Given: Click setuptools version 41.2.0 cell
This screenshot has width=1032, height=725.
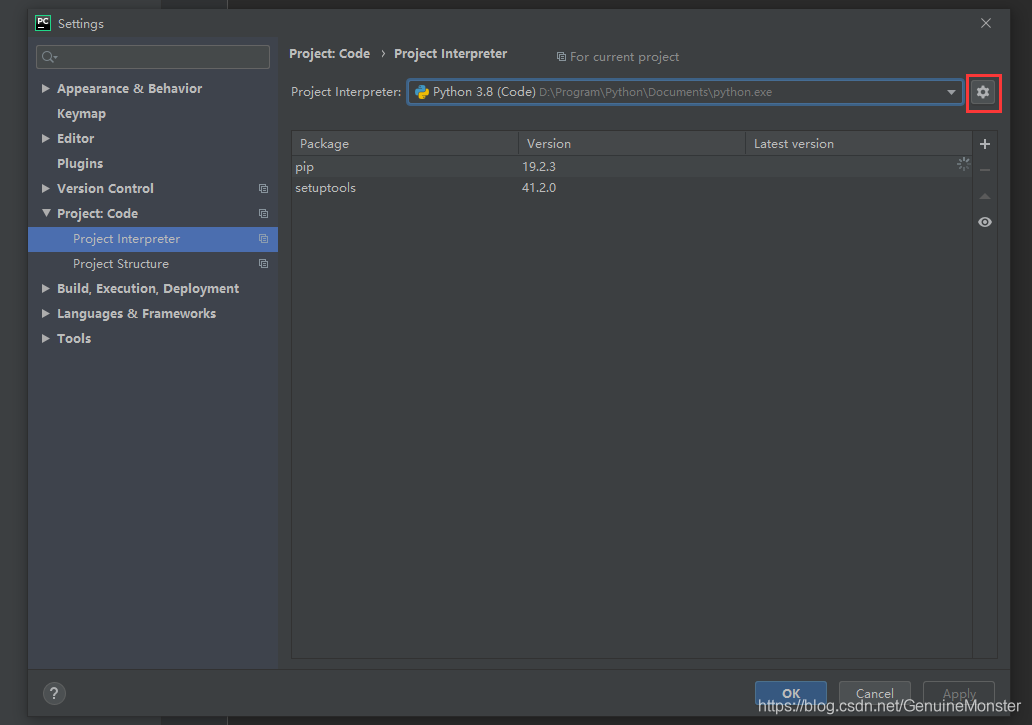Looking at the screenshot, I should point(538,188).
